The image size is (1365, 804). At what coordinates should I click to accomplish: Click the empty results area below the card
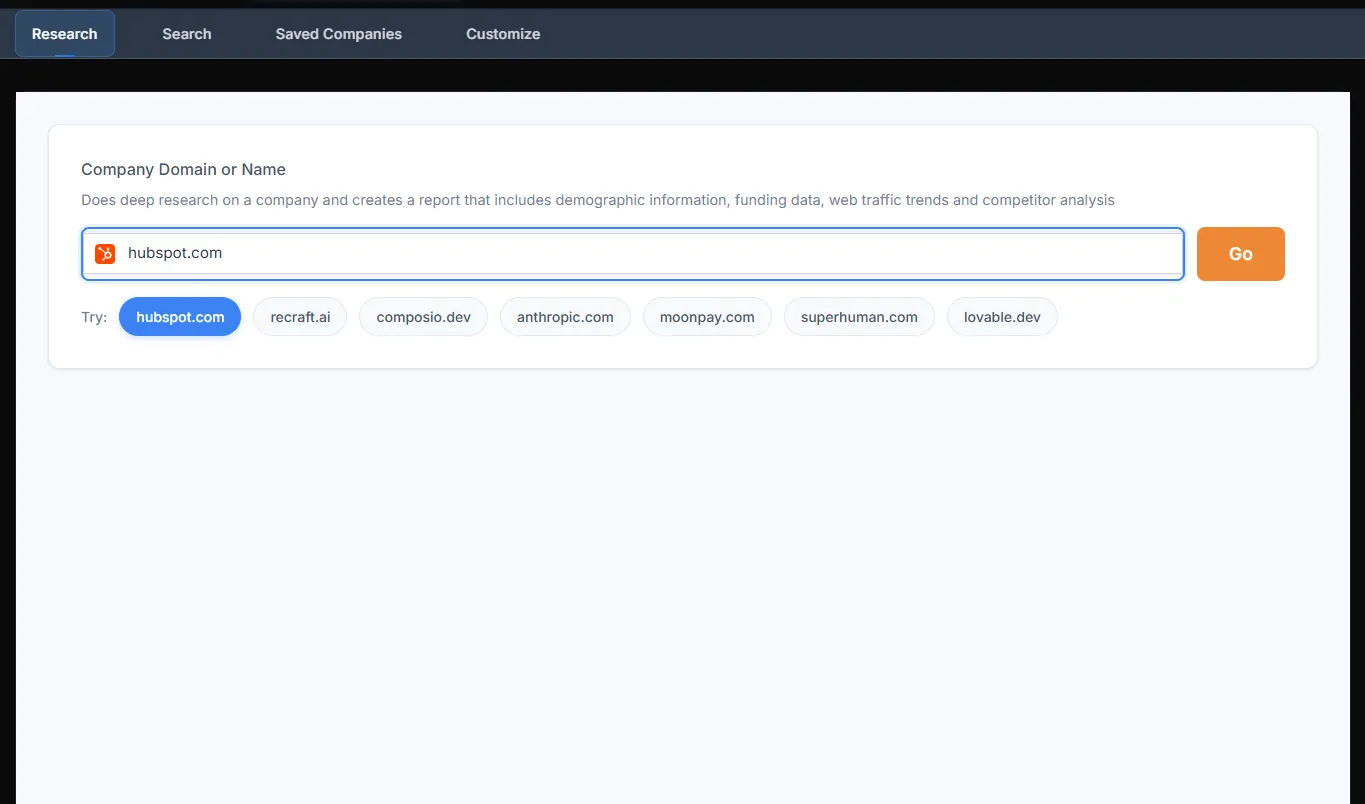click(682, 580)
